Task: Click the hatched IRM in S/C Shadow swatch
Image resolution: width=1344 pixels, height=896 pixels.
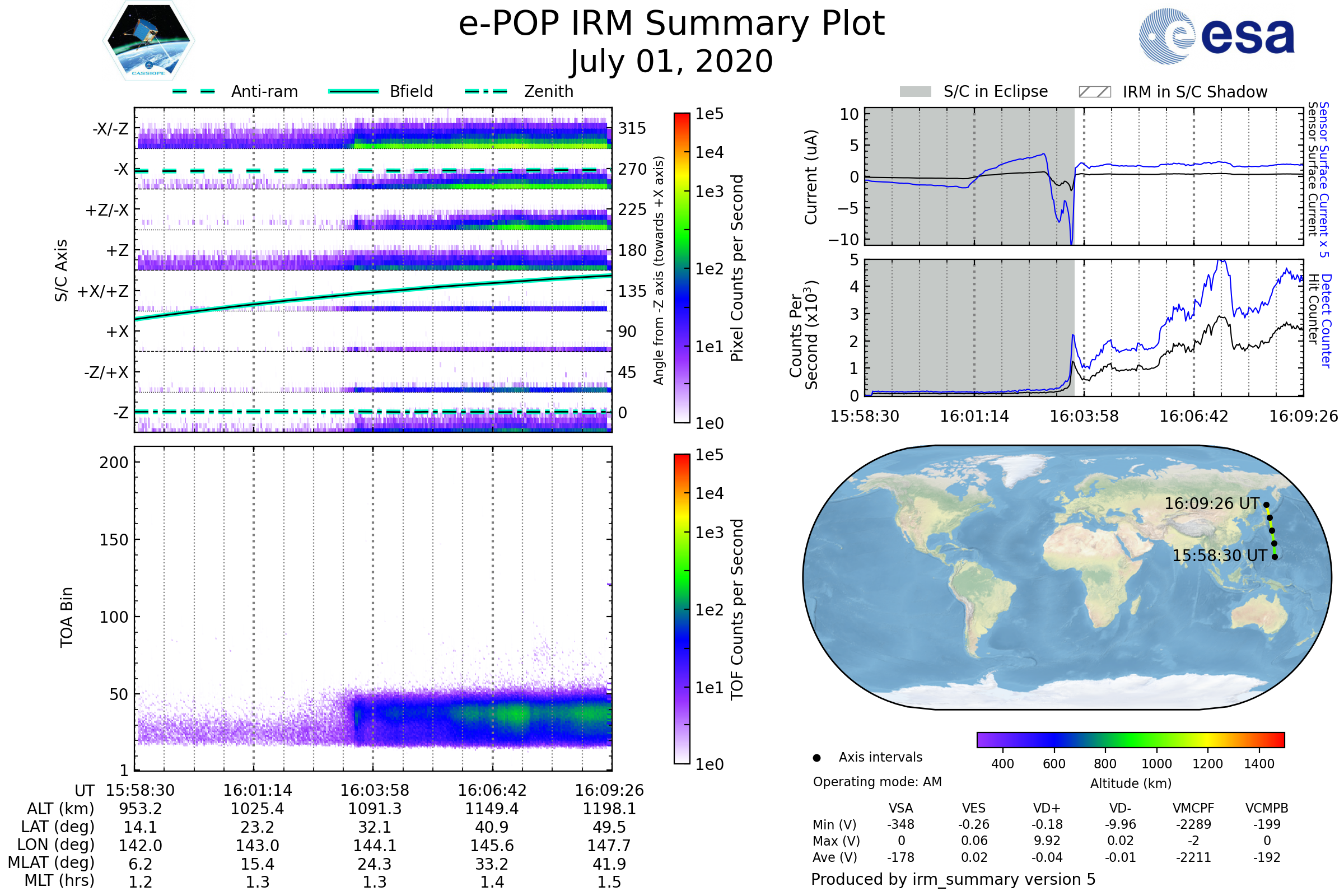Action: click(1094, 92)
